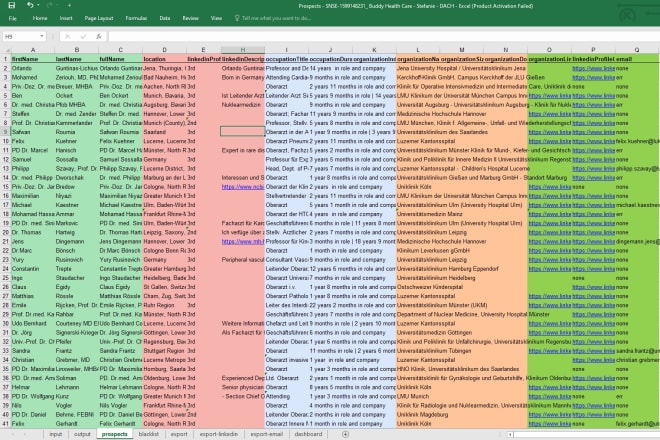660x440 pixels.
Task: Switch to the Formulas ribbon tab
Action: (x=136, y=18)
